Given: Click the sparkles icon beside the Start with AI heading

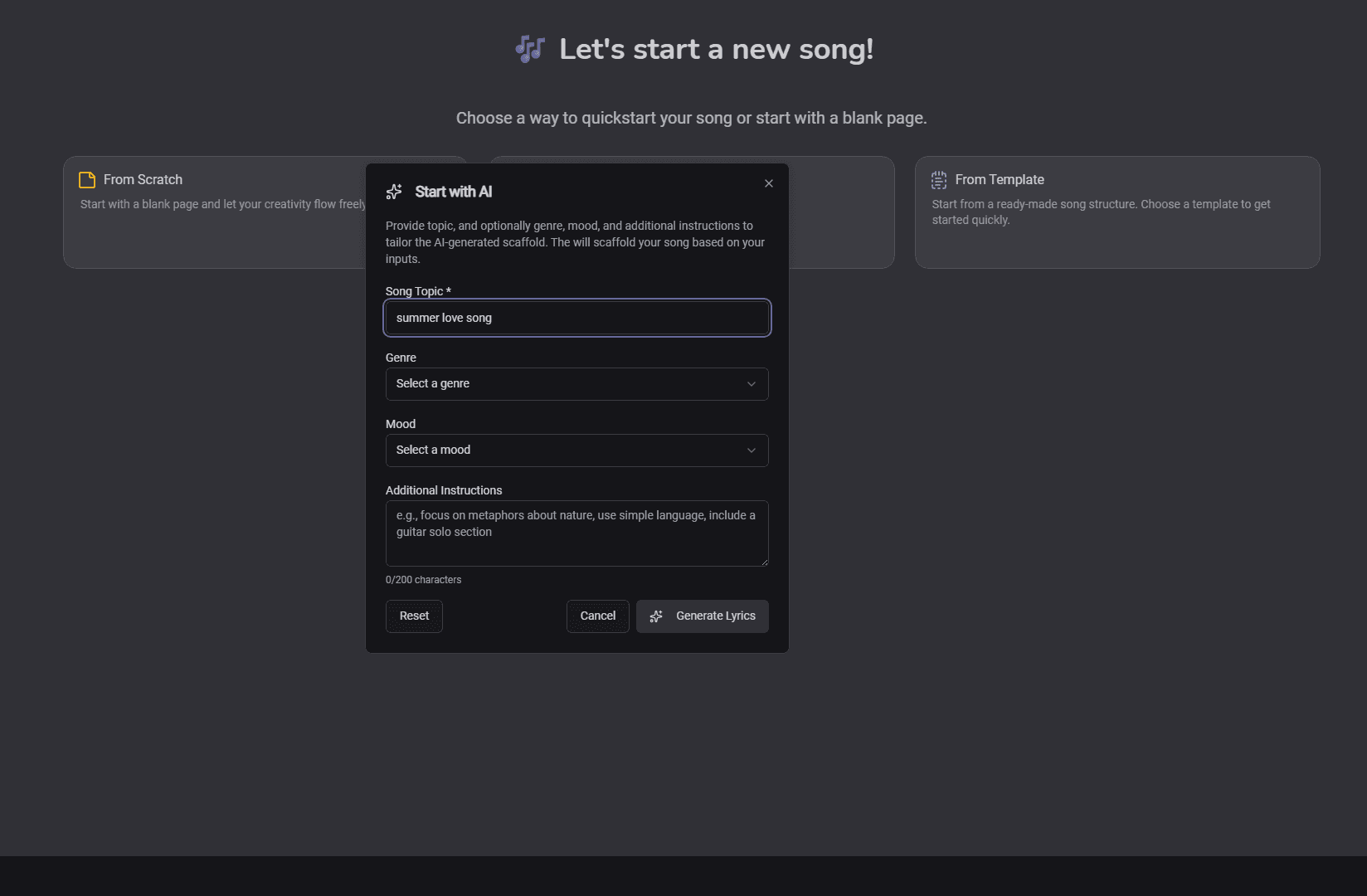Looking at the screenshot, I should 394,192.
